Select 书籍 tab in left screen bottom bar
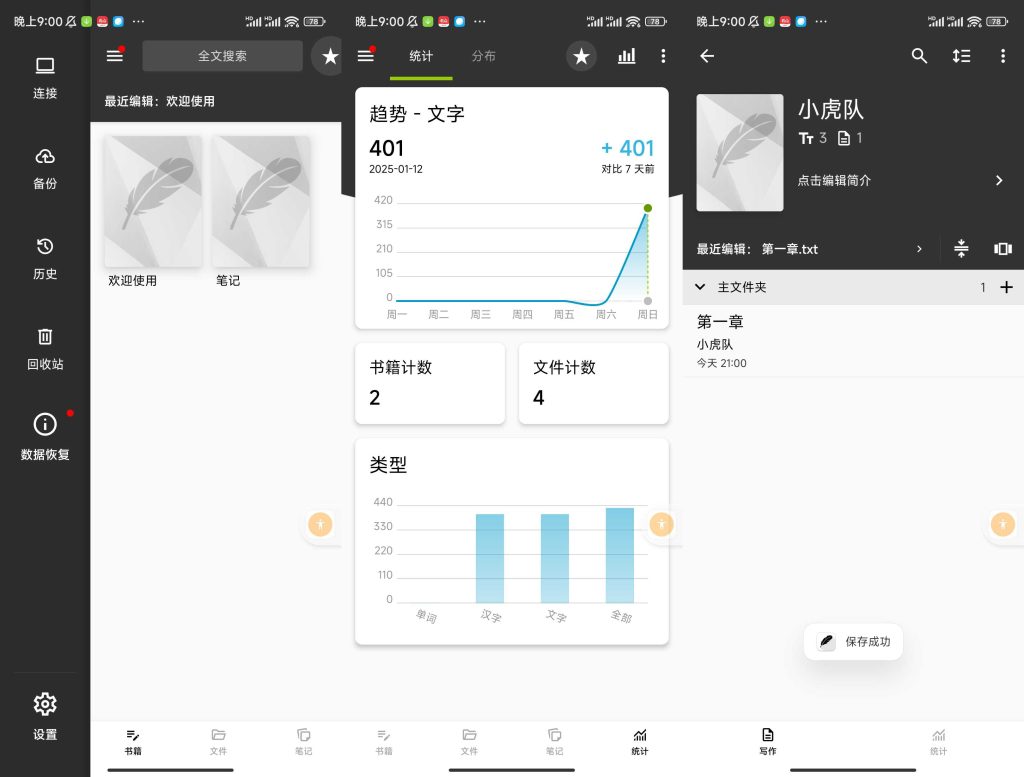This screenshot has width=1024, height=777. tap(133, 742)
